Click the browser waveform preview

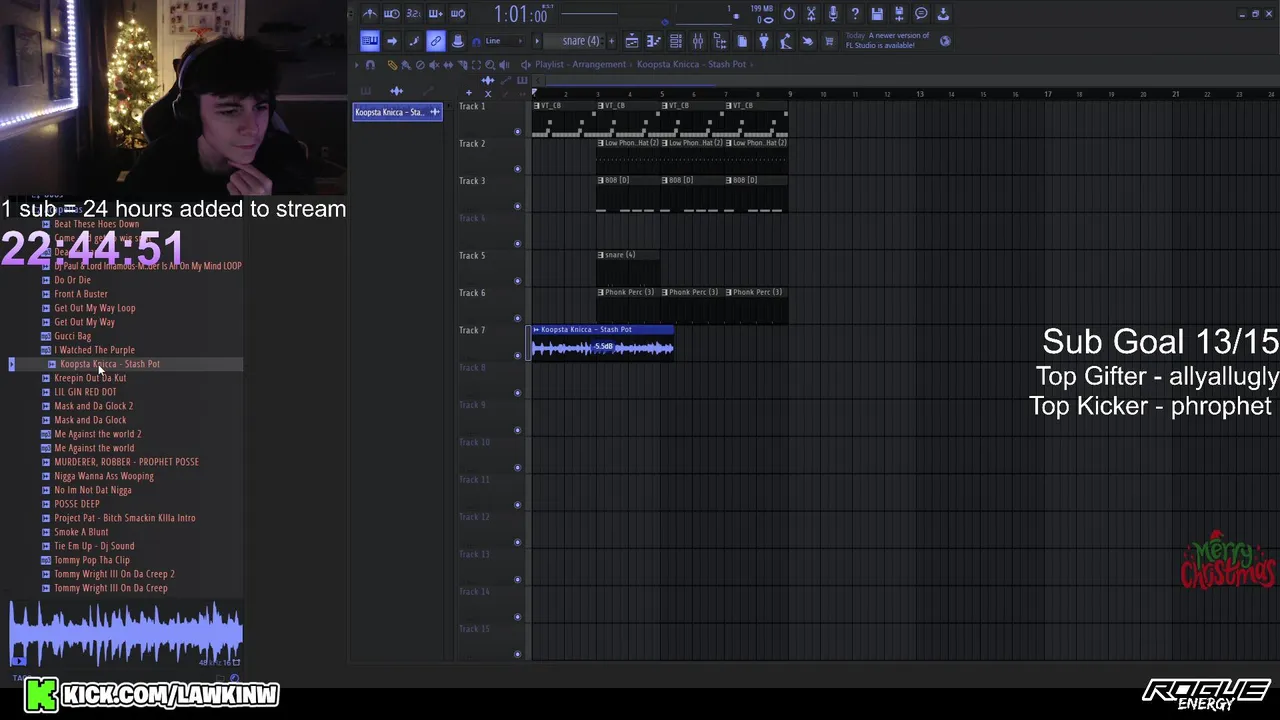pos(126,635)
